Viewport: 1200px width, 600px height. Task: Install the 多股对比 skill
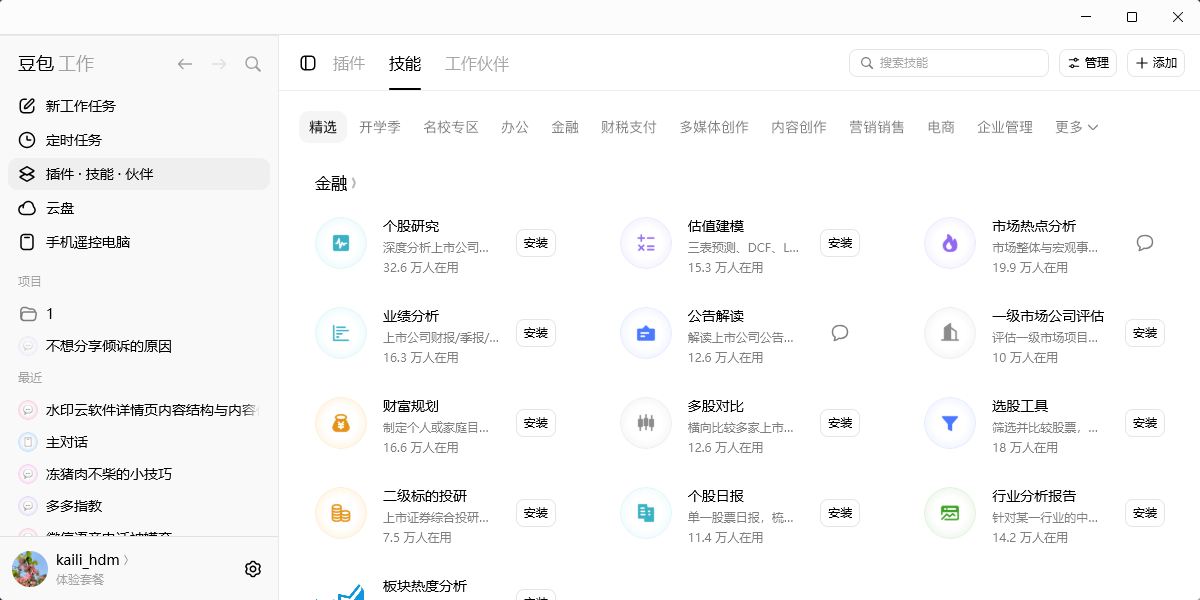pyautogui.click(x=840, y=423)
